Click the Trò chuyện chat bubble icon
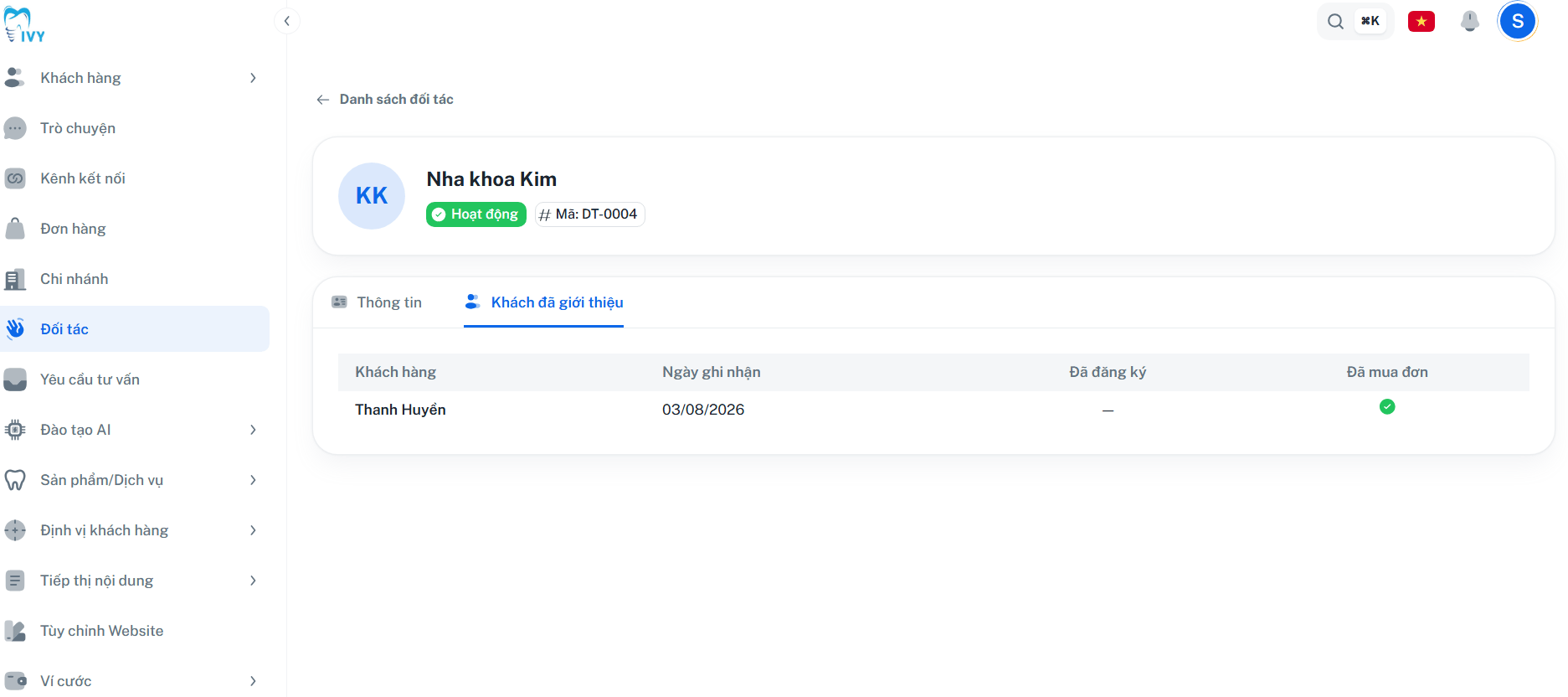 tap(15, 128)
